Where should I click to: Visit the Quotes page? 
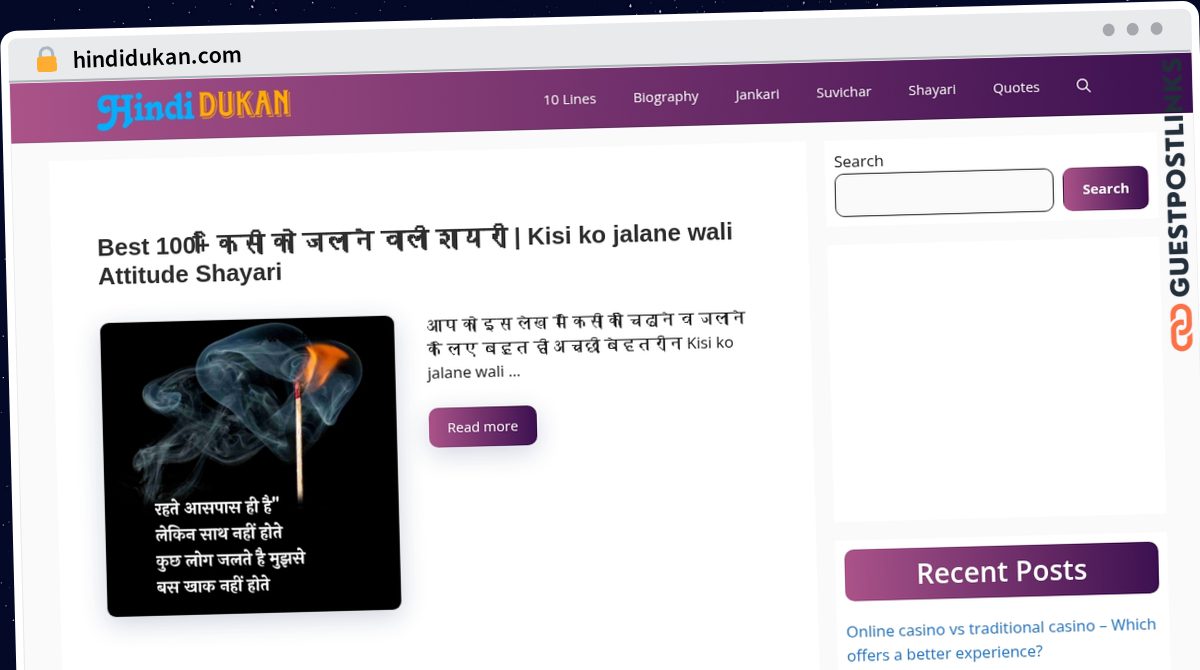click(1016, 88)
